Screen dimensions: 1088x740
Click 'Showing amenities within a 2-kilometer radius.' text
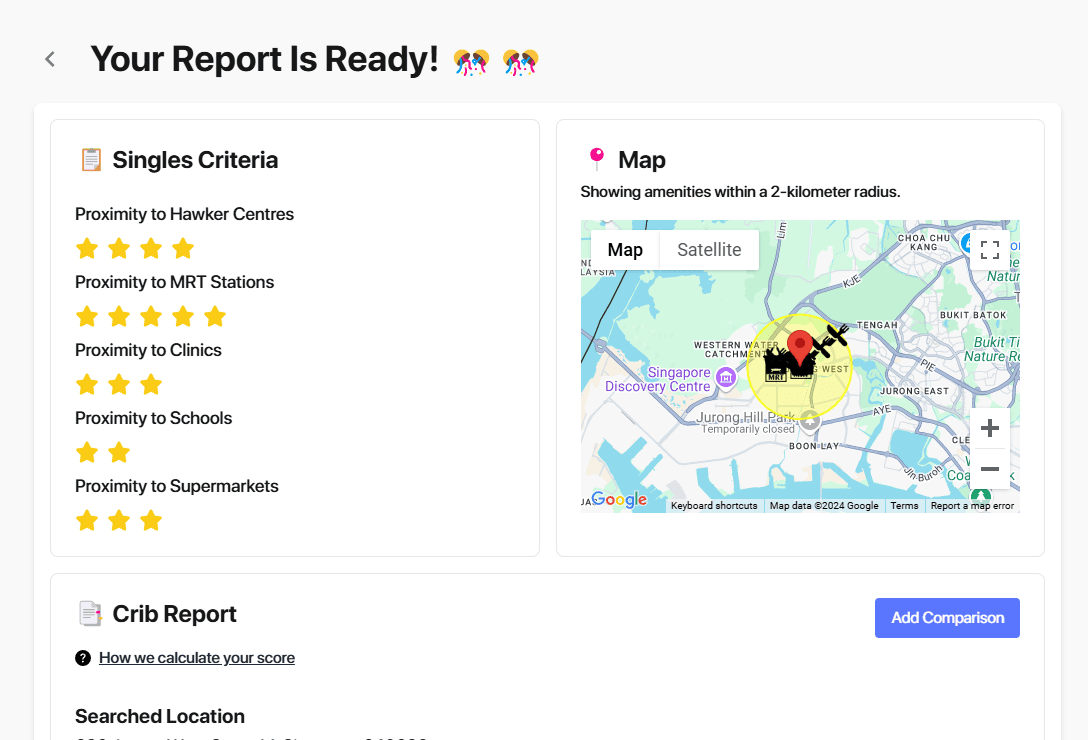[x=740, y=192]
